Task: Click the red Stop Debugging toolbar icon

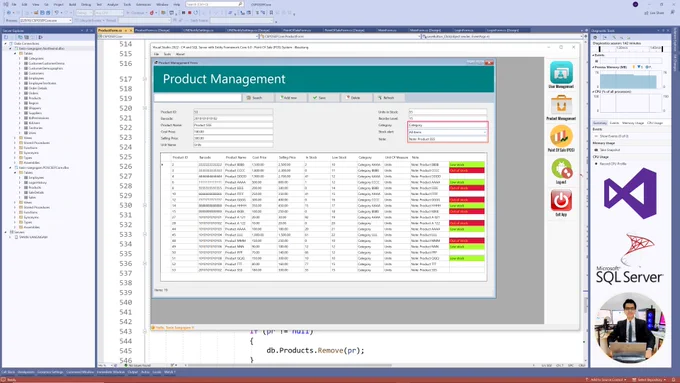Action: click(190, 13)
